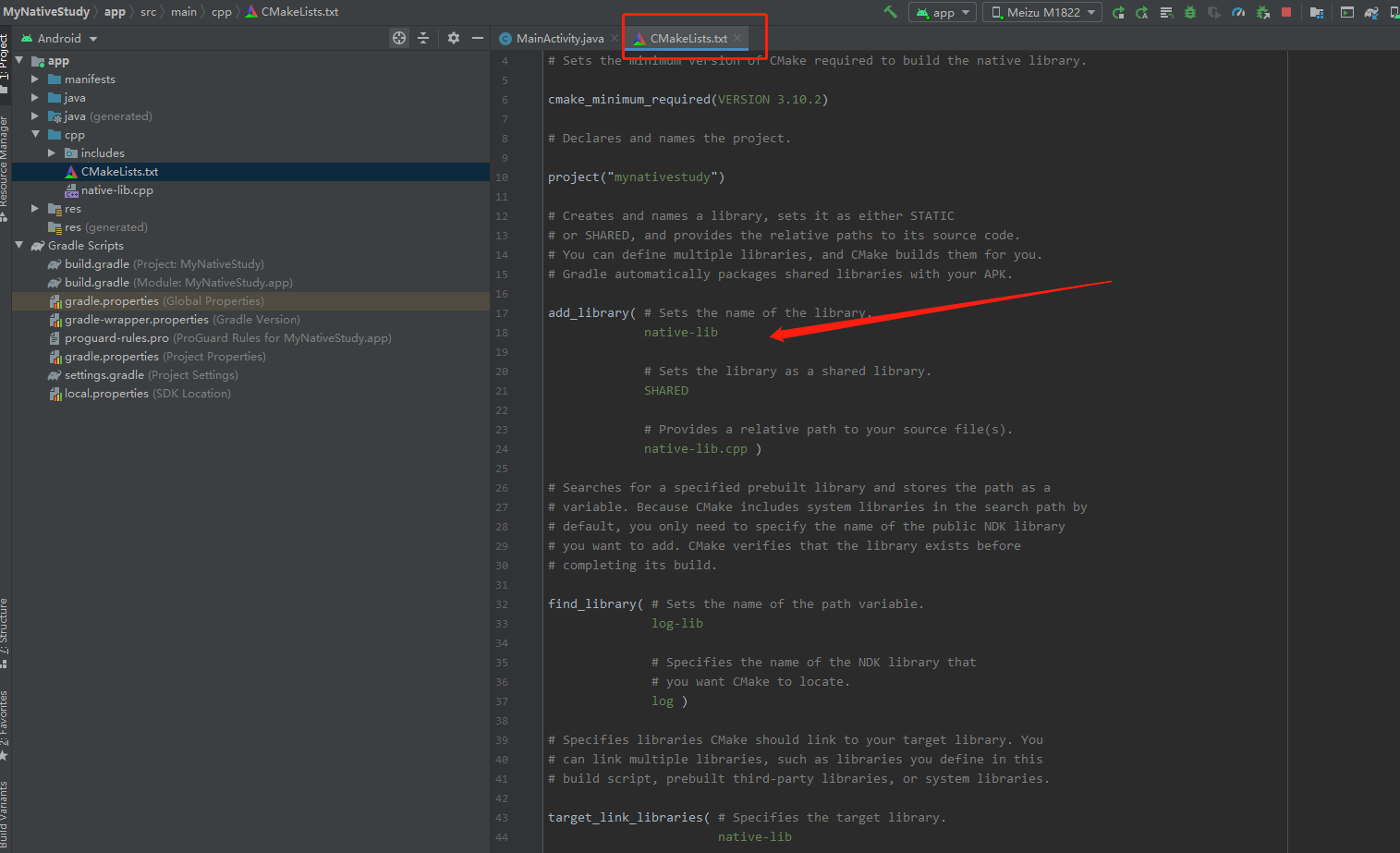Image resolution: width=1400 pixels, height=853 pixels.
Task: Open build.gradle (Project: MyNativeStudy)
Action: pos(250,263)
